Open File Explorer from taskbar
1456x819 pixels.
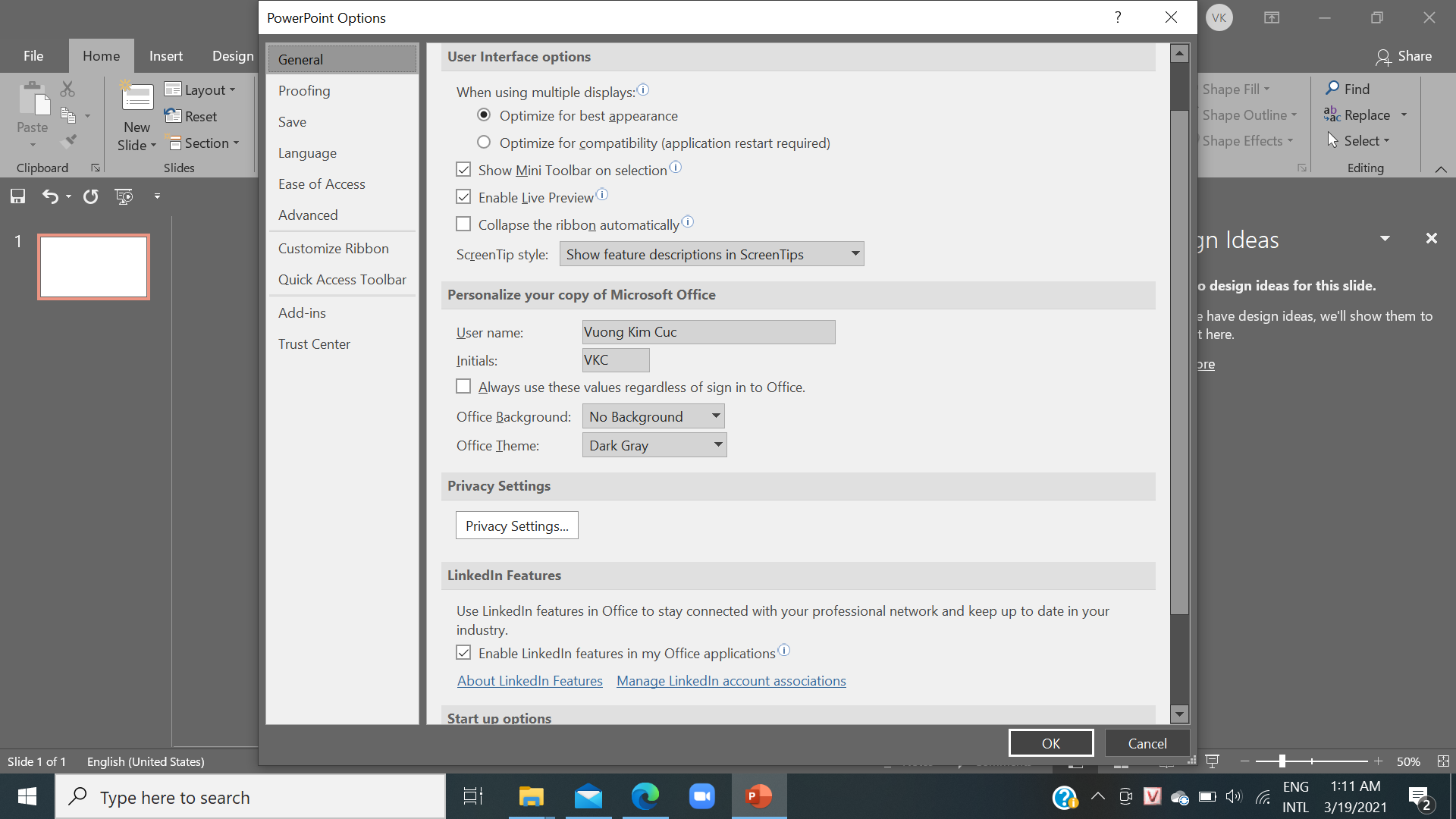click(x=532, y=796)
